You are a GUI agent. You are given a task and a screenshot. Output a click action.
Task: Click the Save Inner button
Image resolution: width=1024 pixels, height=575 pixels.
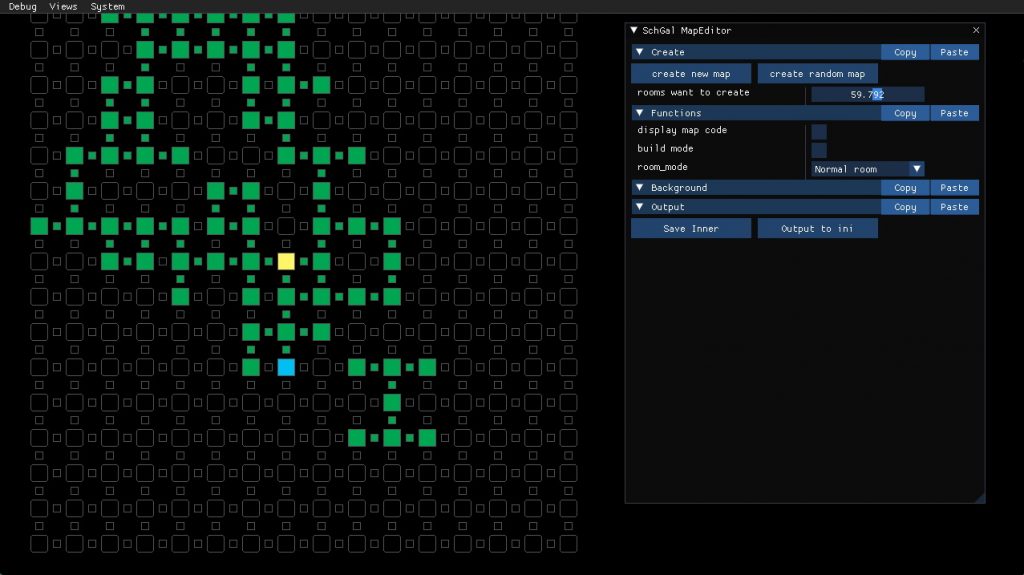coord(690,229)
